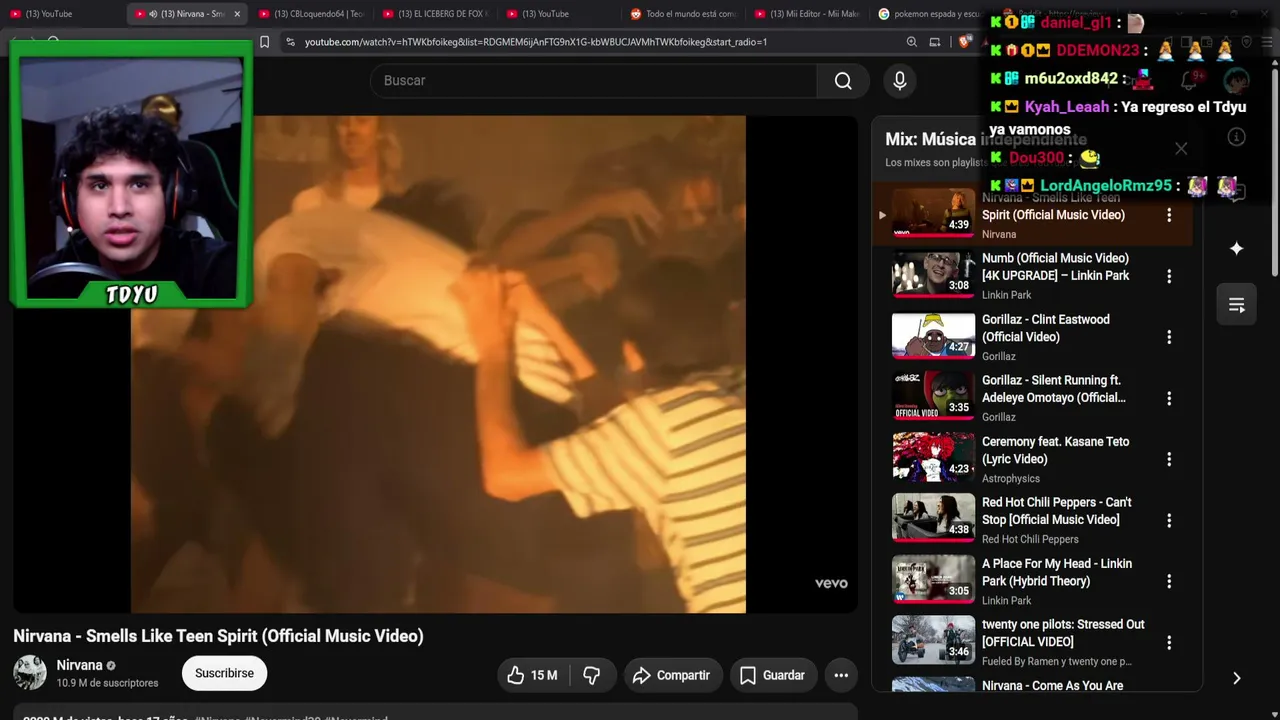Subscribe with the Suscribirse button
Screen dimensions: 1280x720
[x=224, y=673]
